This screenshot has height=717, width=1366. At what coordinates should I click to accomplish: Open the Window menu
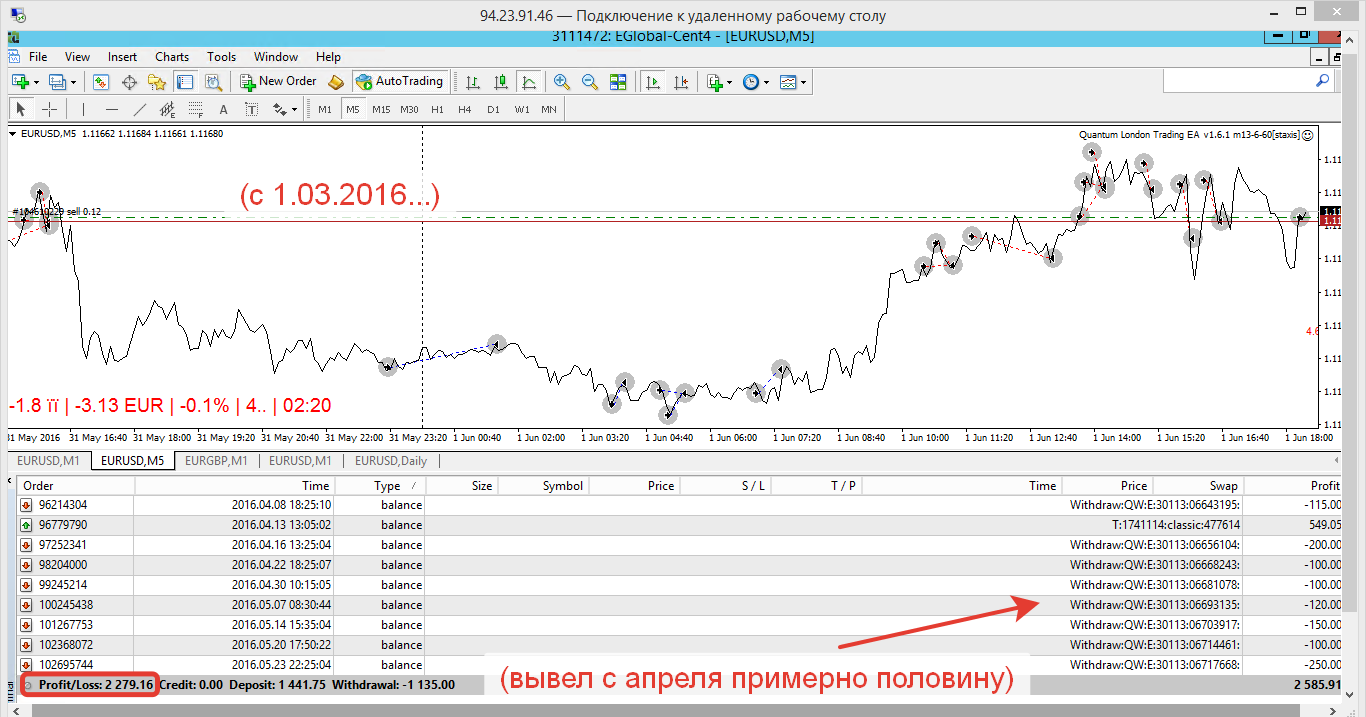[x=276, y=57]
